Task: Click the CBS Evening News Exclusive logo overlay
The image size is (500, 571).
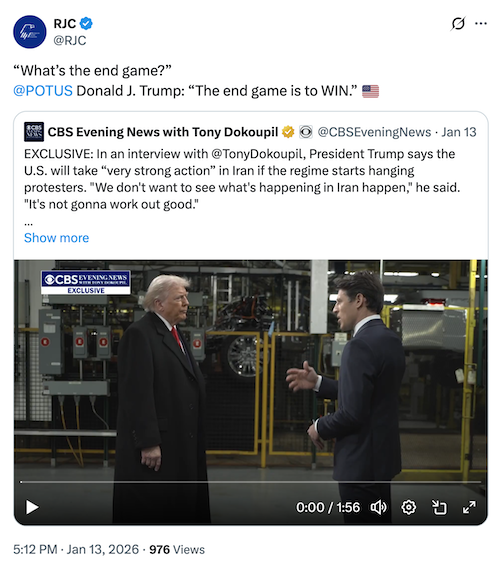Action: (86, 282)
